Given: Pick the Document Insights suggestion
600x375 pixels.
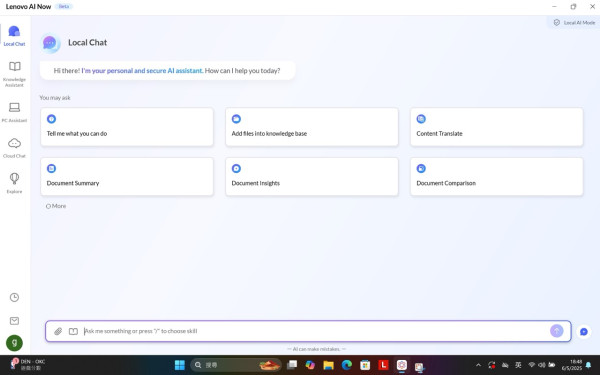Looking at the screenshot, I should pos(311,176).
